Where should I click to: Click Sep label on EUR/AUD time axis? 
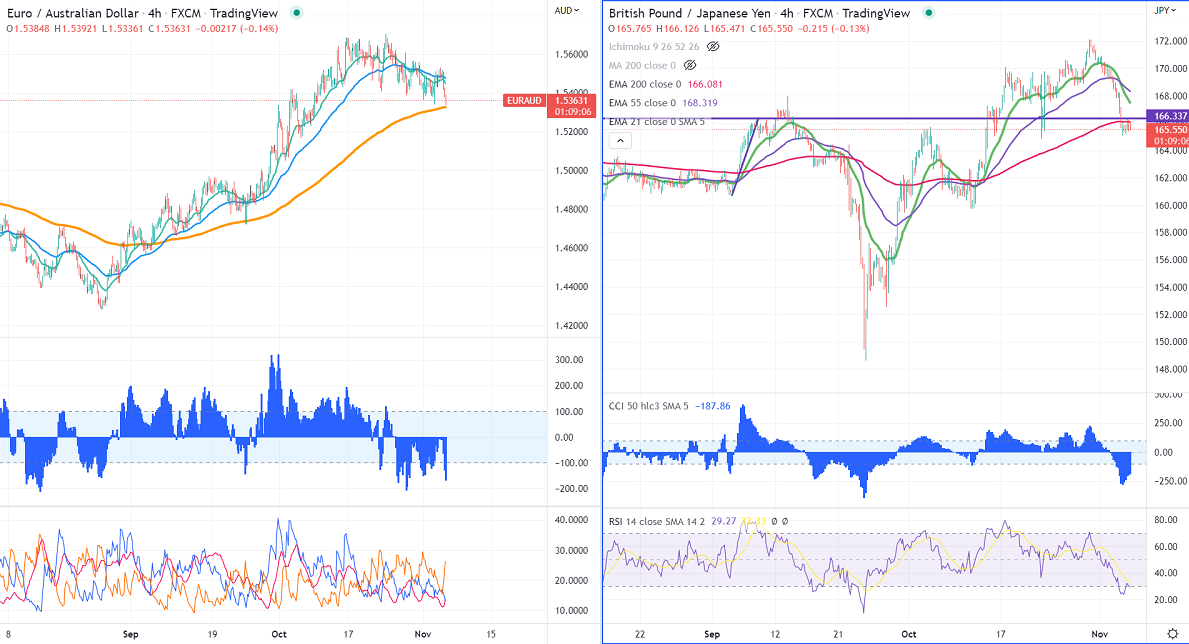(x=130, y=634)
